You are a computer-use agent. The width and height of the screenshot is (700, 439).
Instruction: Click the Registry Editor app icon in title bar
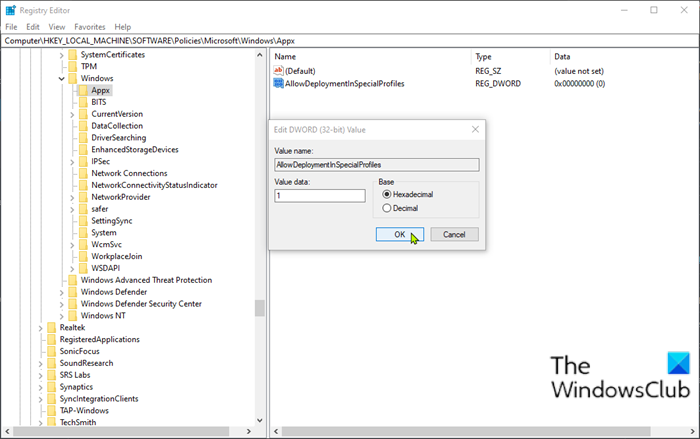point(11,10)
